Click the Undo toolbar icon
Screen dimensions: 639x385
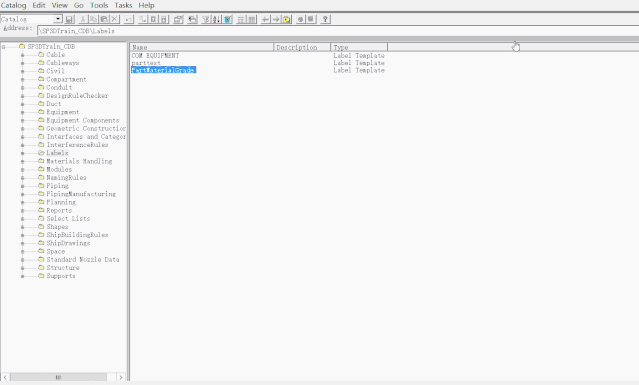(128, 19)
